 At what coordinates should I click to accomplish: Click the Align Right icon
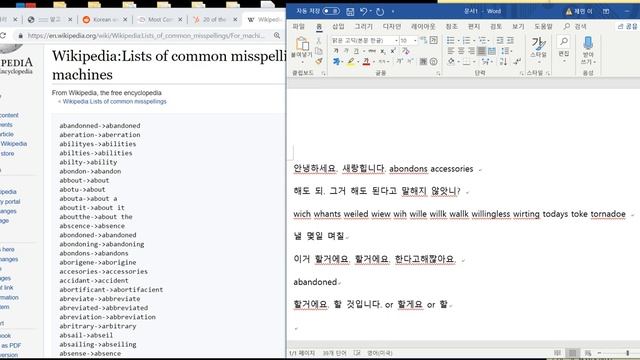click(x=471, y=51)
